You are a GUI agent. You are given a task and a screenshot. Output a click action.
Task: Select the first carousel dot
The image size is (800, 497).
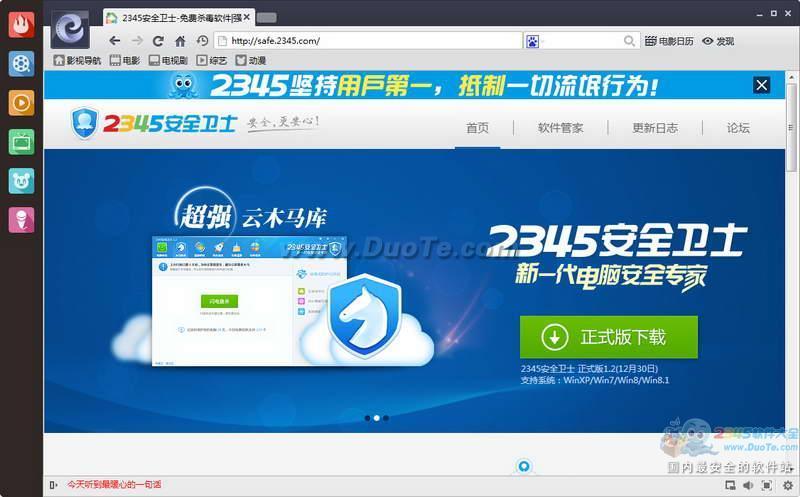click(367, 418)
